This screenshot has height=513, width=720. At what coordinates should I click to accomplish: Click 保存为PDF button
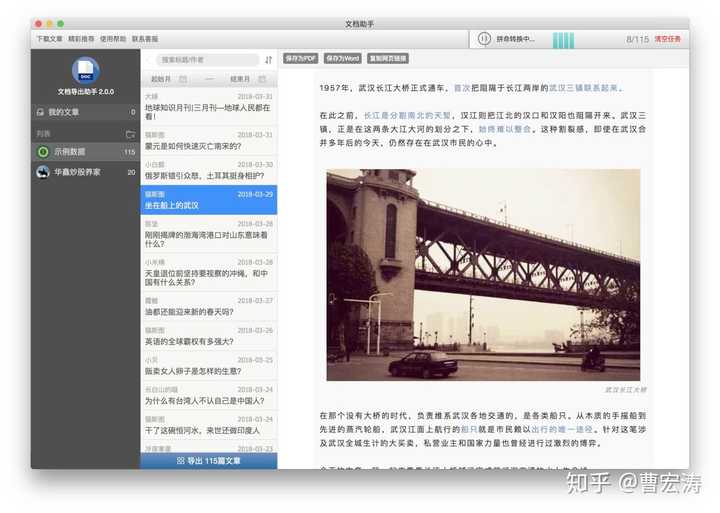point(300,58)
